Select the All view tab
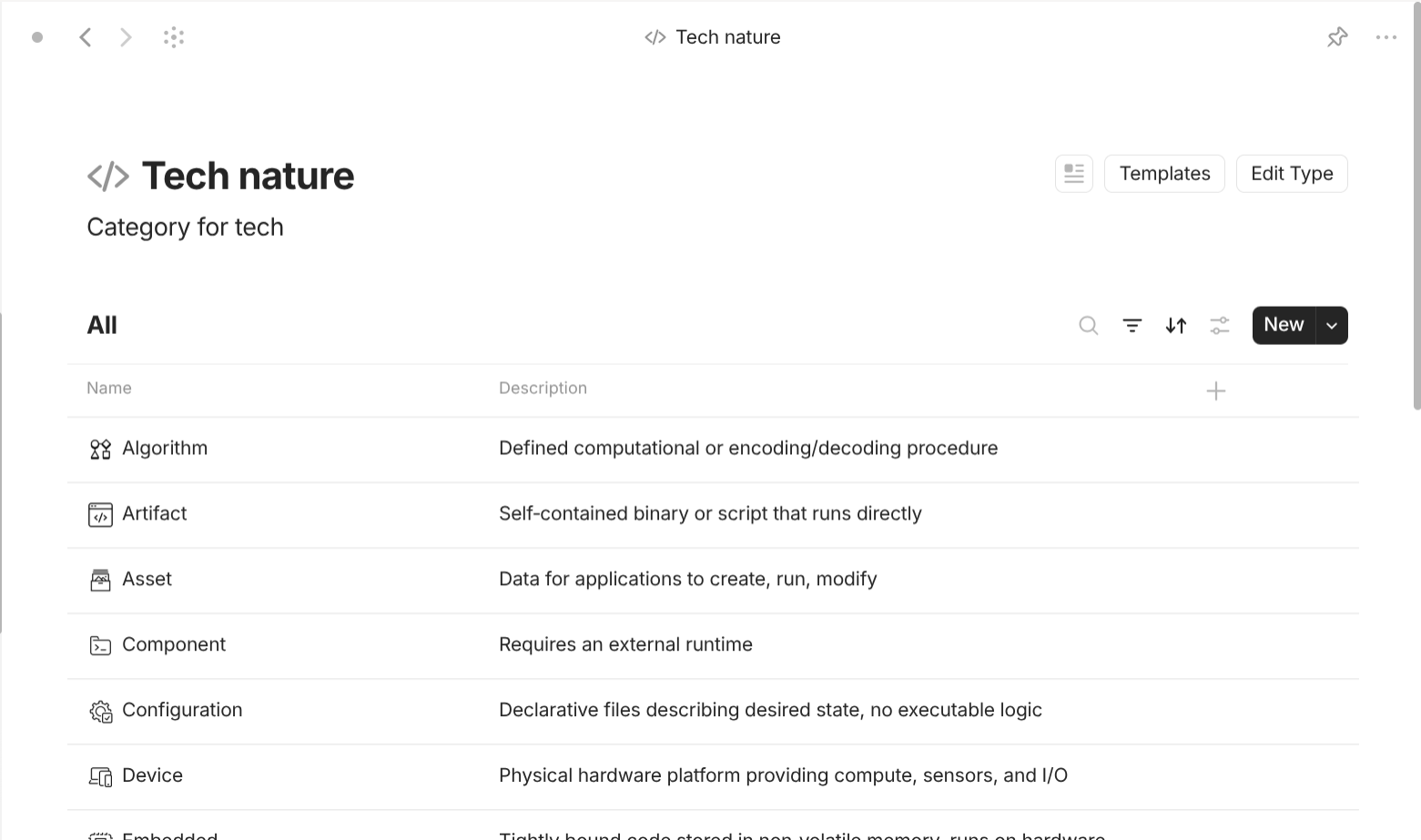 [101, 324]
